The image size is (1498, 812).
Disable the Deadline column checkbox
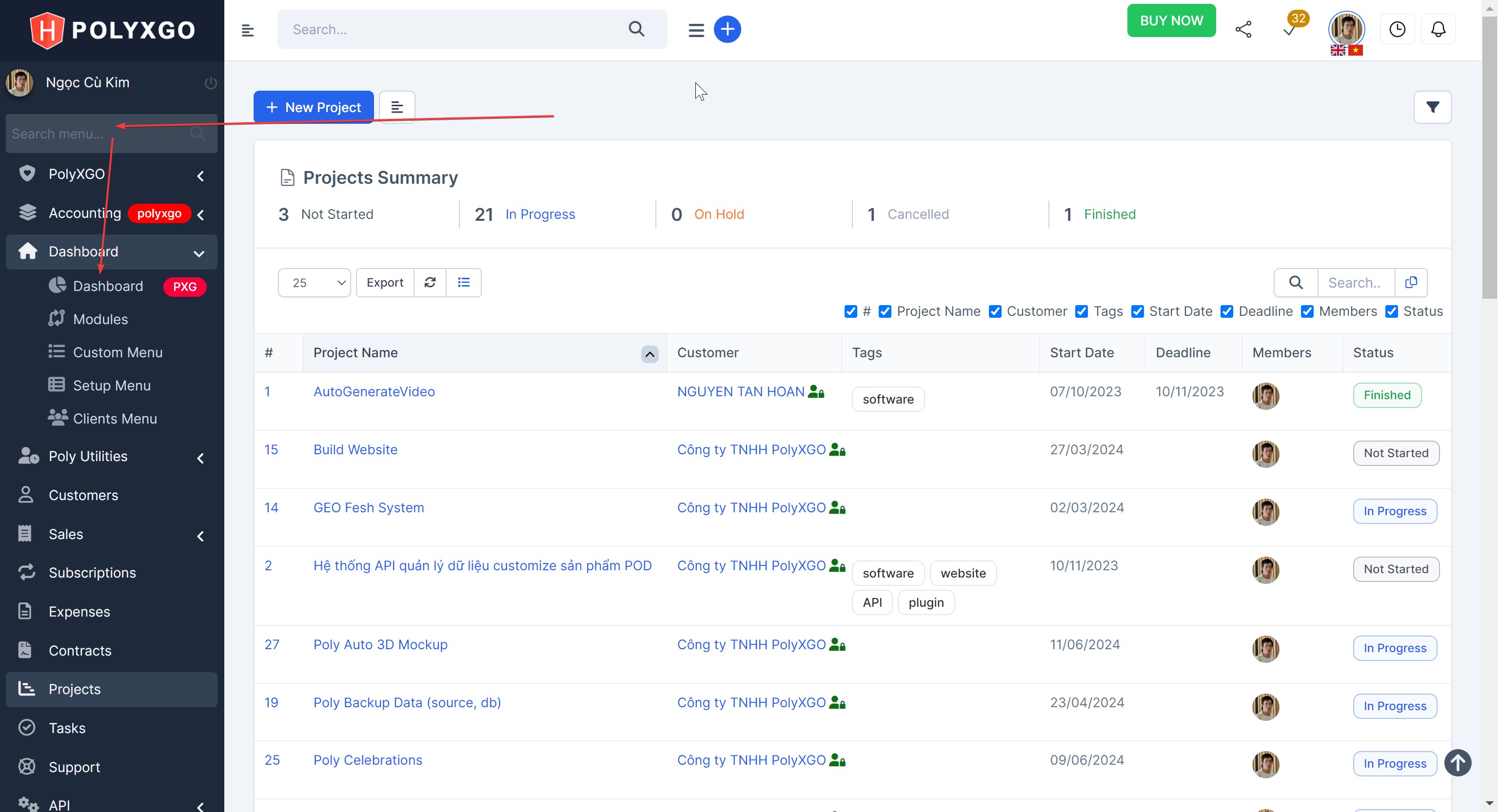pos(1227,311)
